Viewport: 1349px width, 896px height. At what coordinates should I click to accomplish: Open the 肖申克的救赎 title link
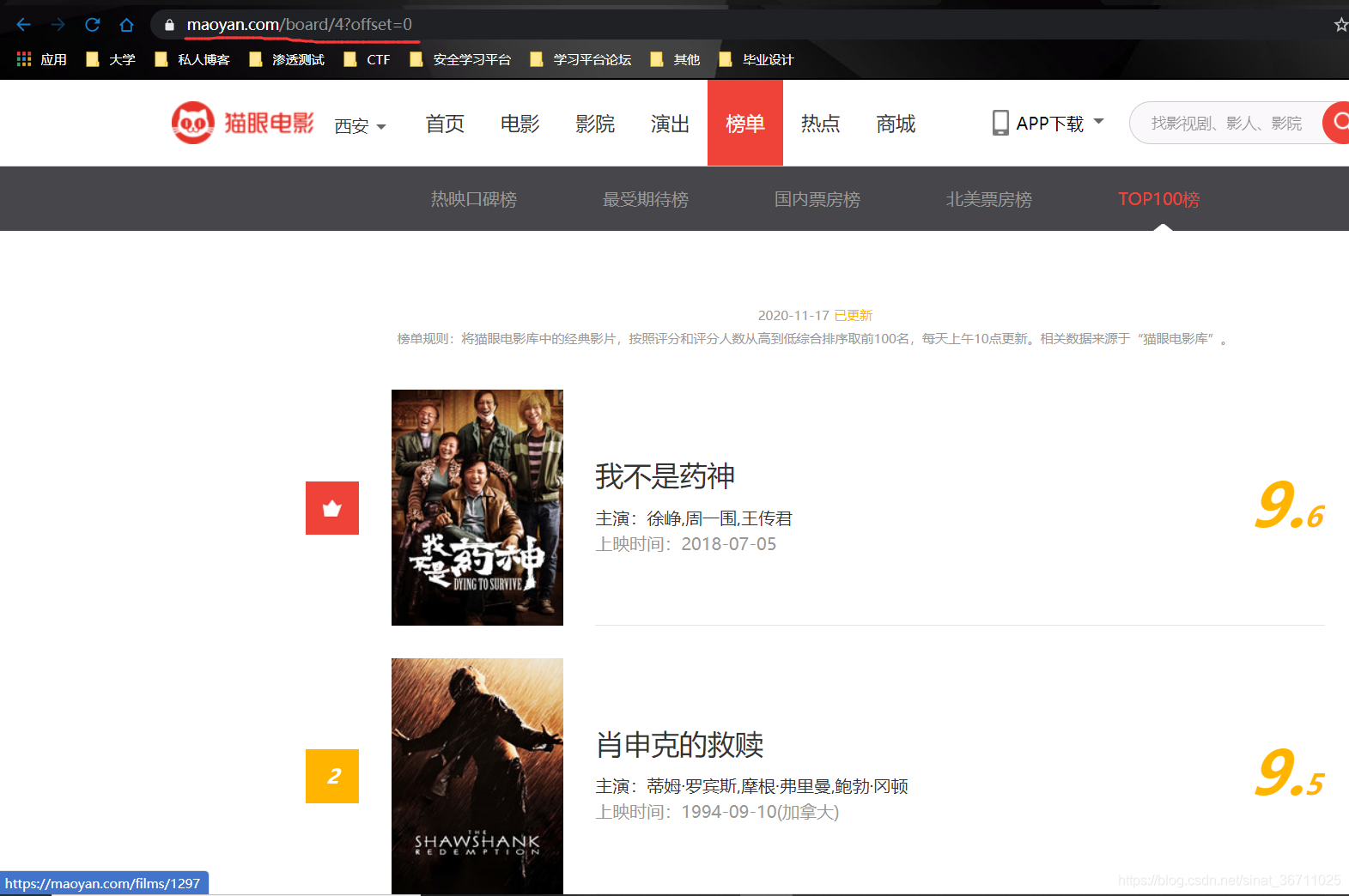tap(680, 744)
